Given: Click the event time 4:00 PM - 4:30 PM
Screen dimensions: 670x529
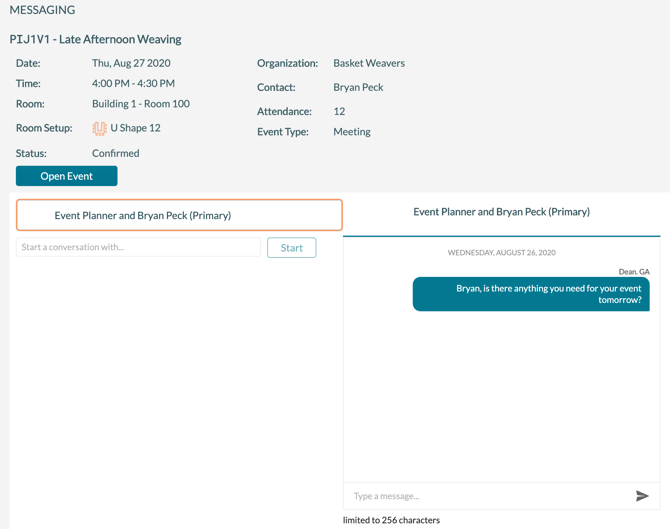Looking at the screenshot, I should [133, 84].
